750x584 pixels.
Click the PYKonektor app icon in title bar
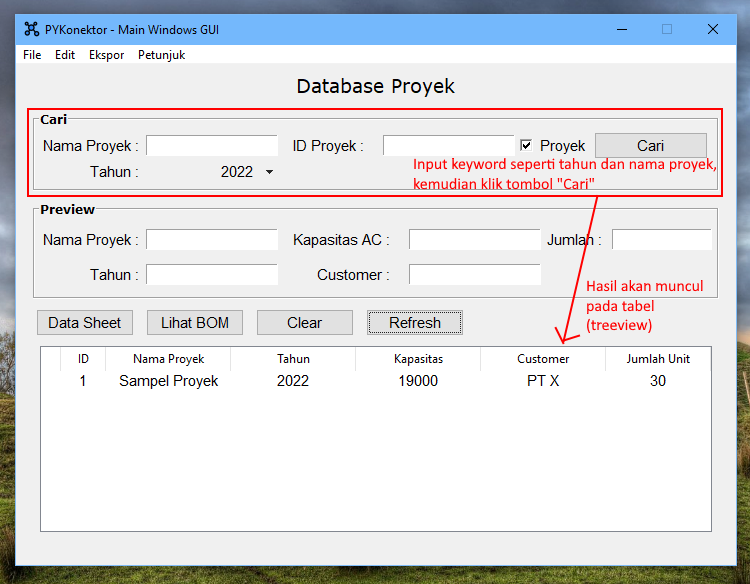(32, 29)
